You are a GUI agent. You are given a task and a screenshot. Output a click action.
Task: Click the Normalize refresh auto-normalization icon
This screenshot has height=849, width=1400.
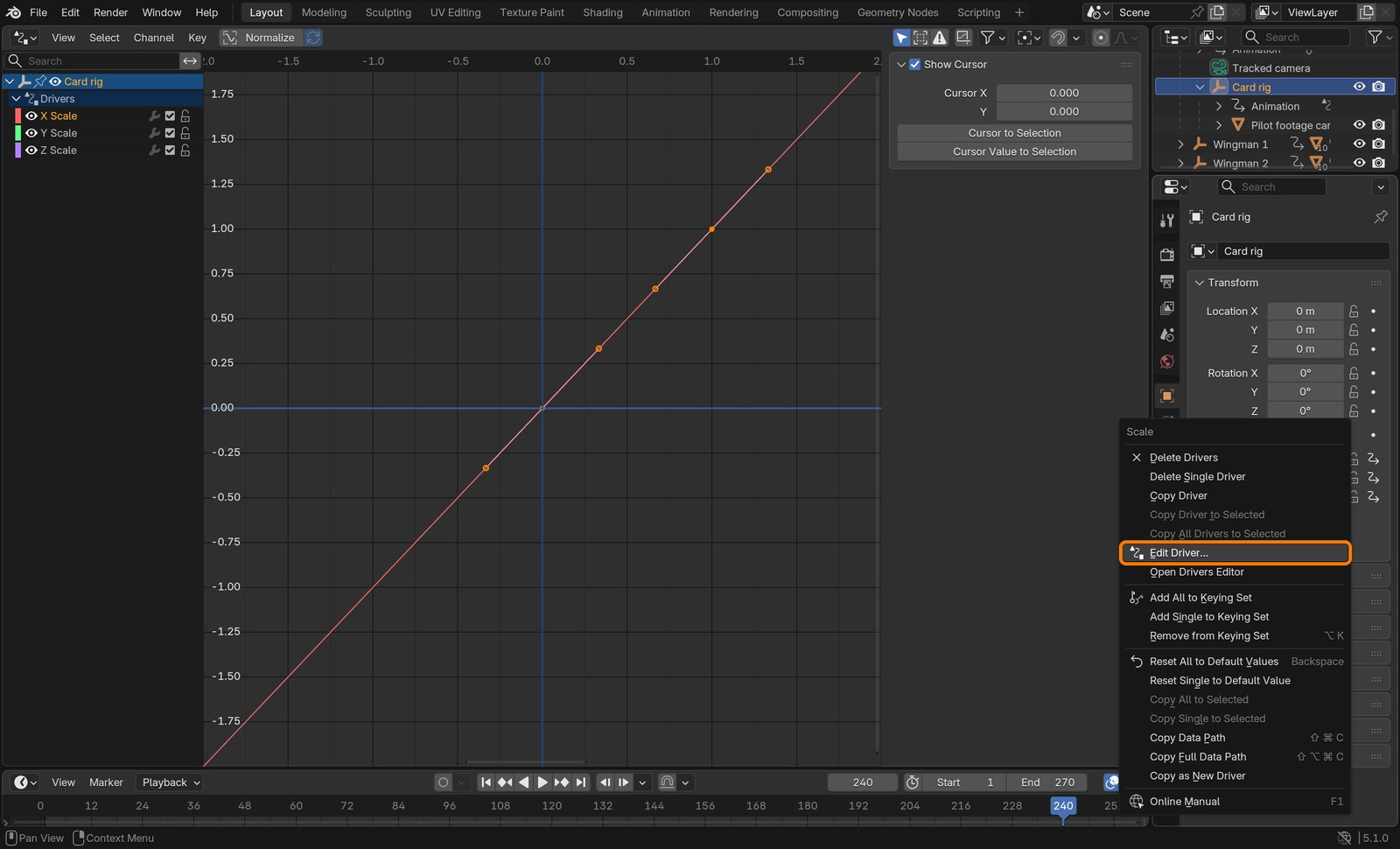click(313, 38)
